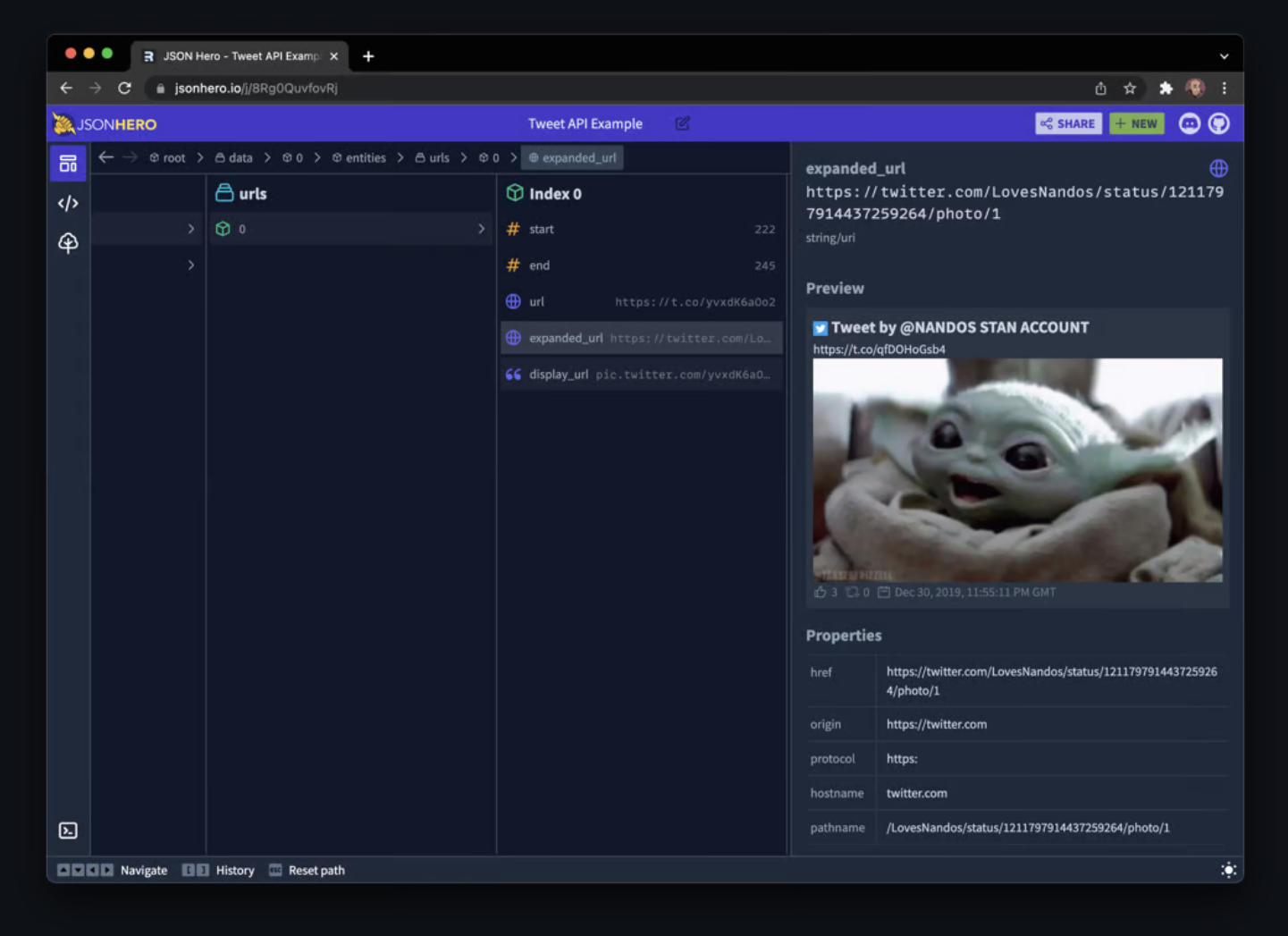The height and width of the screenshot is (936, 1288).
Task: Click the browser back arrow
Action: point(66,88)
